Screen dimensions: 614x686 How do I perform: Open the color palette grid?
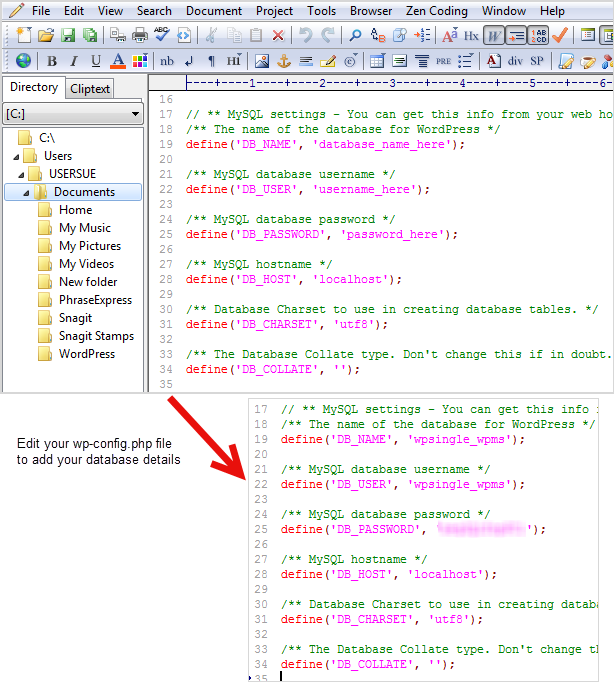point(140,61)
